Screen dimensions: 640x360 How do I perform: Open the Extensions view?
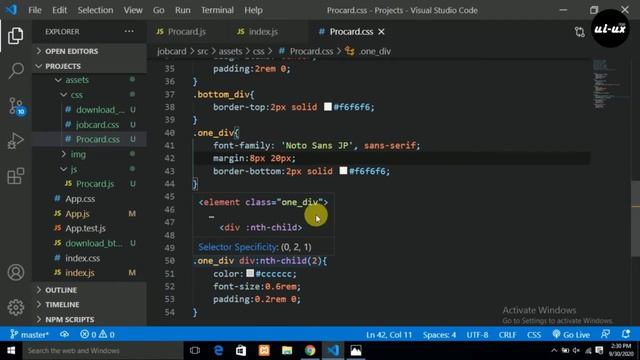(16, 176)
